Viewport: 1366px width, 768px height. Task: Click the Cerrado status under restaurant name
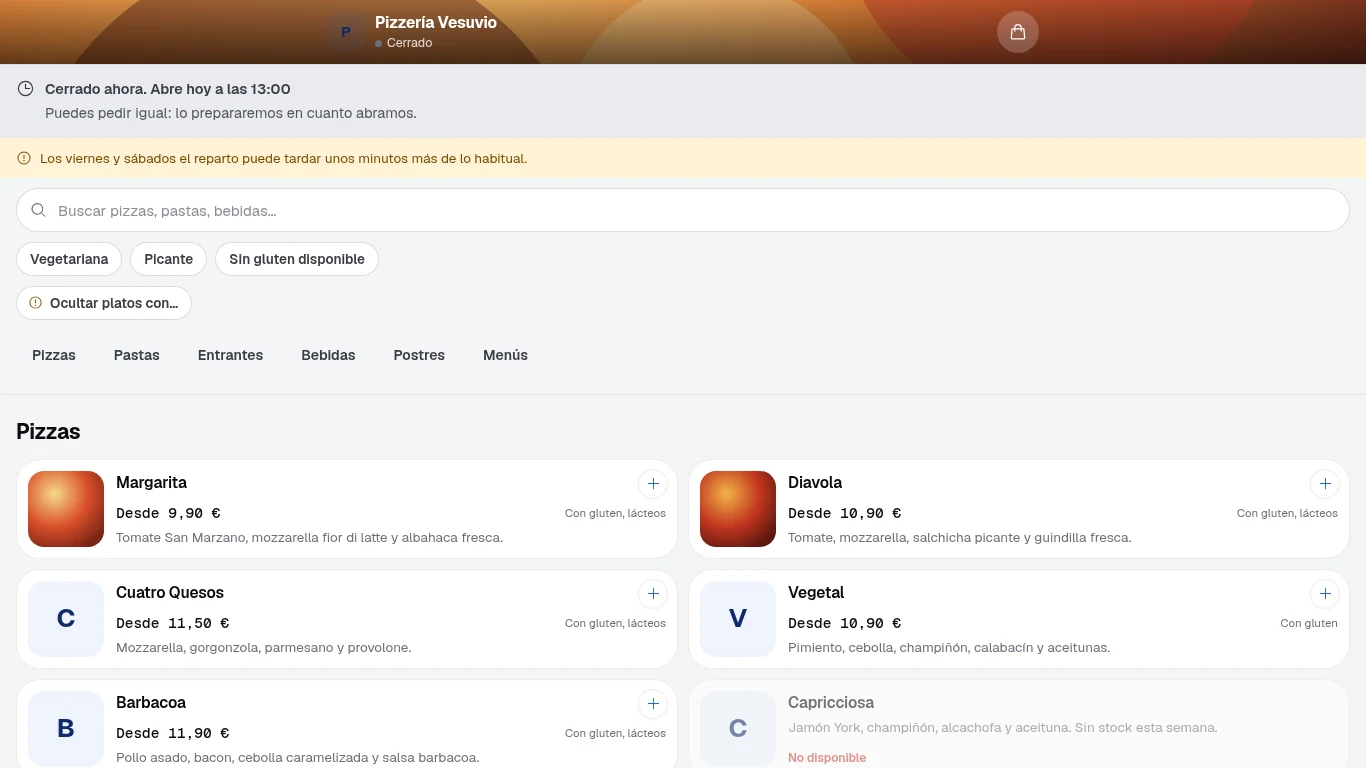coord(404,43)
